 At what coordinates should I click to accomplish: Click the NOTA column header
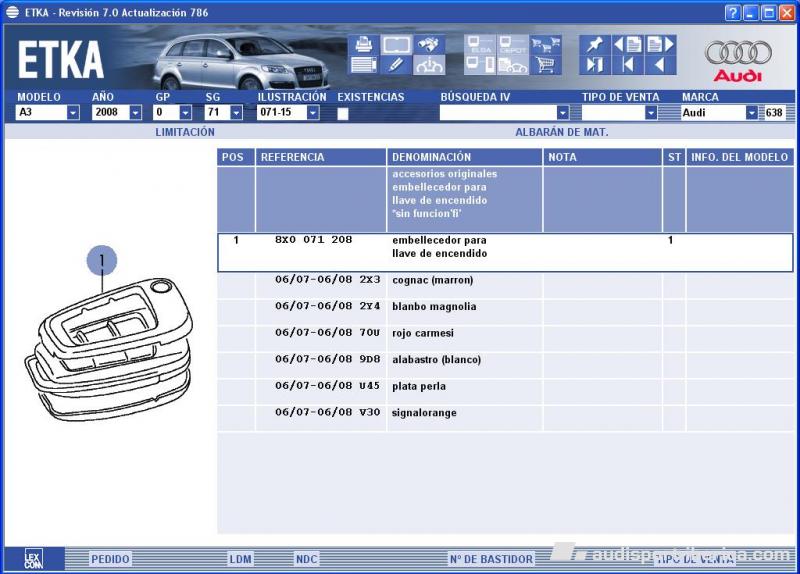pyautogui.click(x=602, y=157)
